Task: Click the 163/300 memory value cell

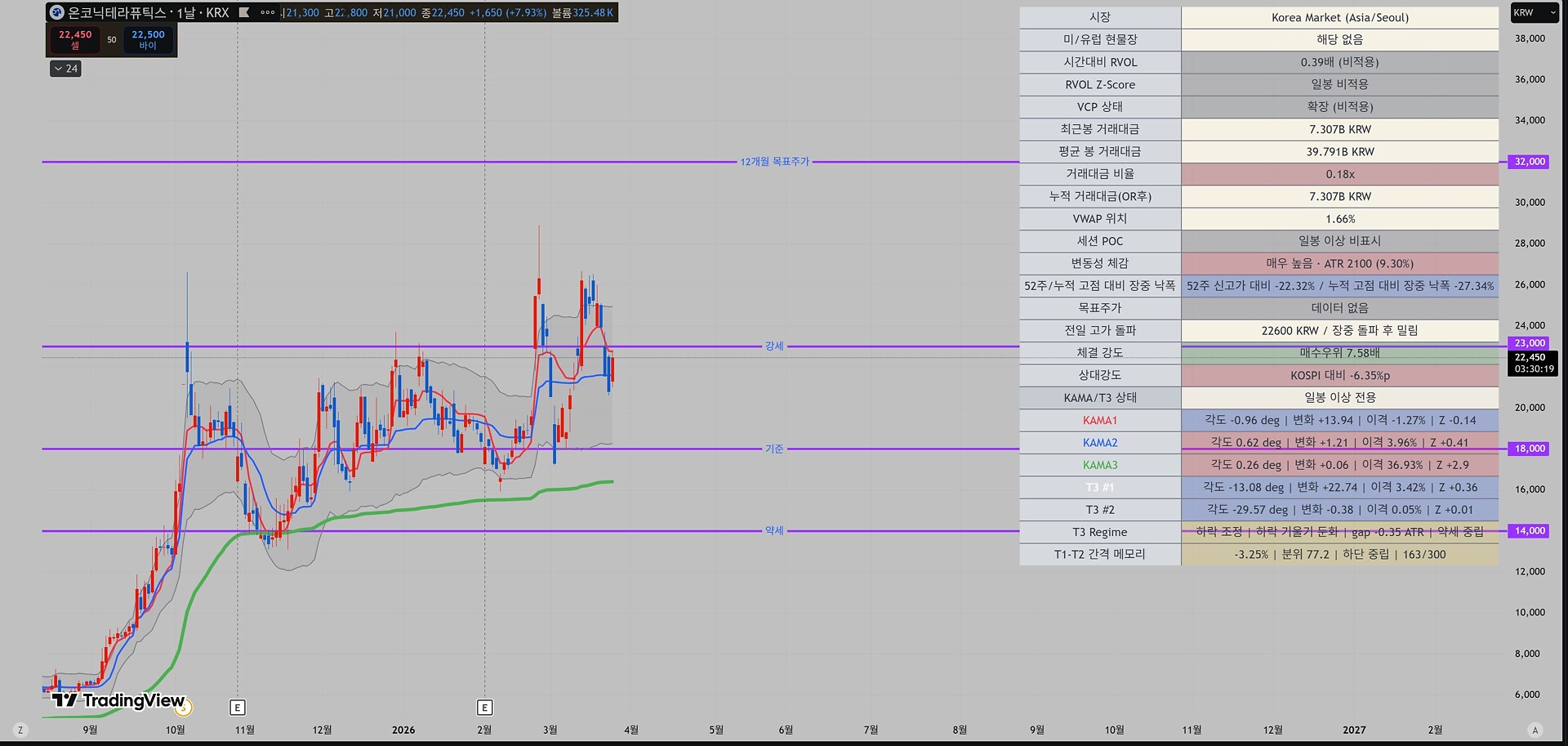Action: pos(1340,554)
